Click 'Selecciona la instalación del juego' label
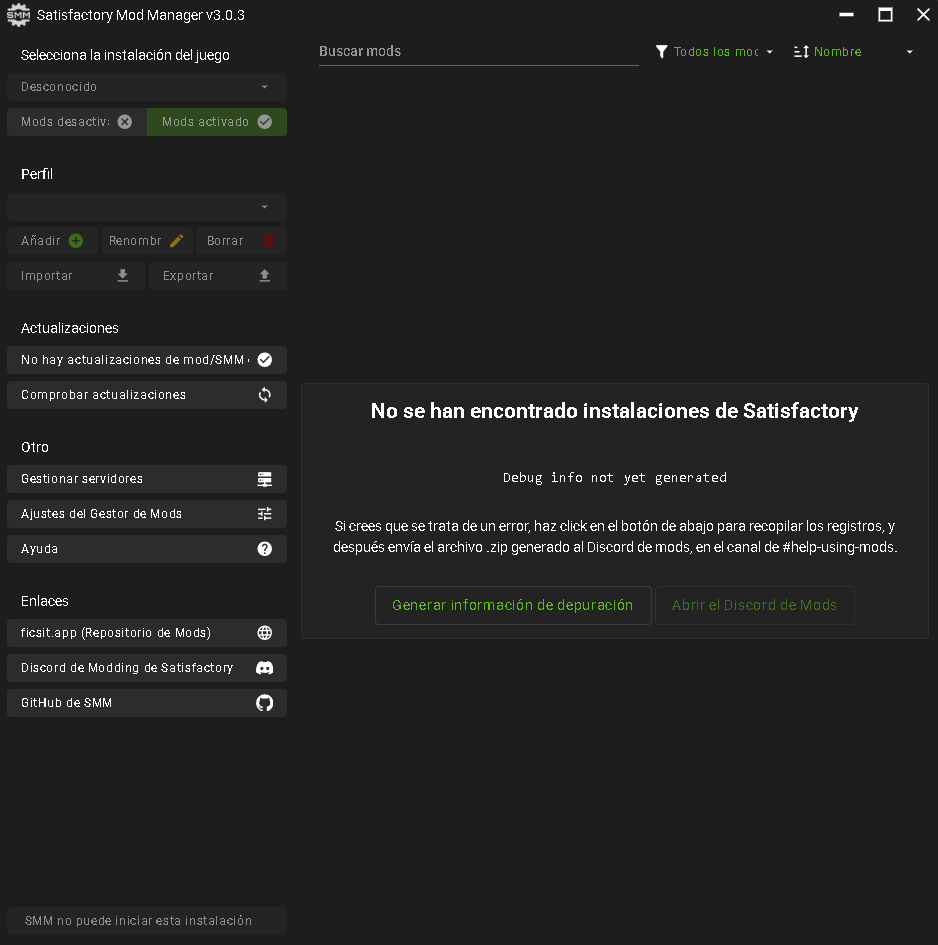Image resolution: width=938 pixels, height=945 pixels. [x=125, y=55]
